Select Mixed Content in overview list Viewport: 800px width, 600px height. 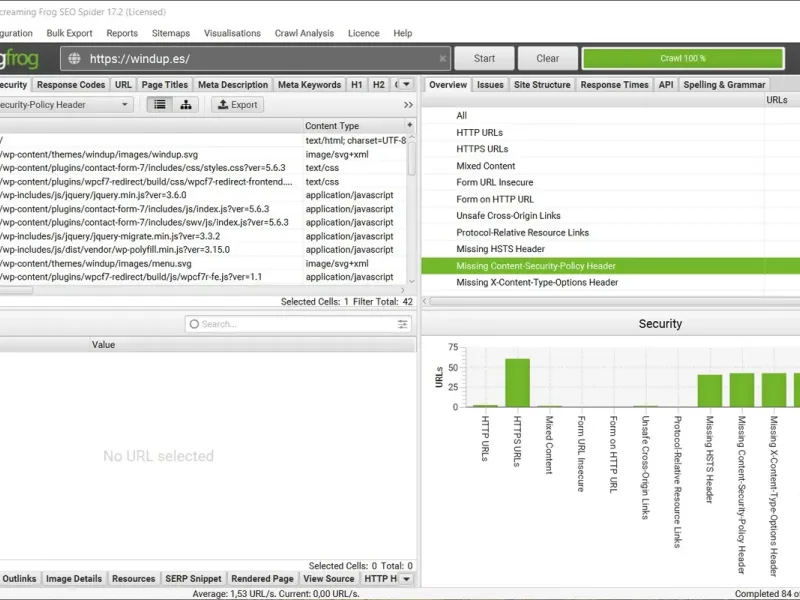coord(610,166)
